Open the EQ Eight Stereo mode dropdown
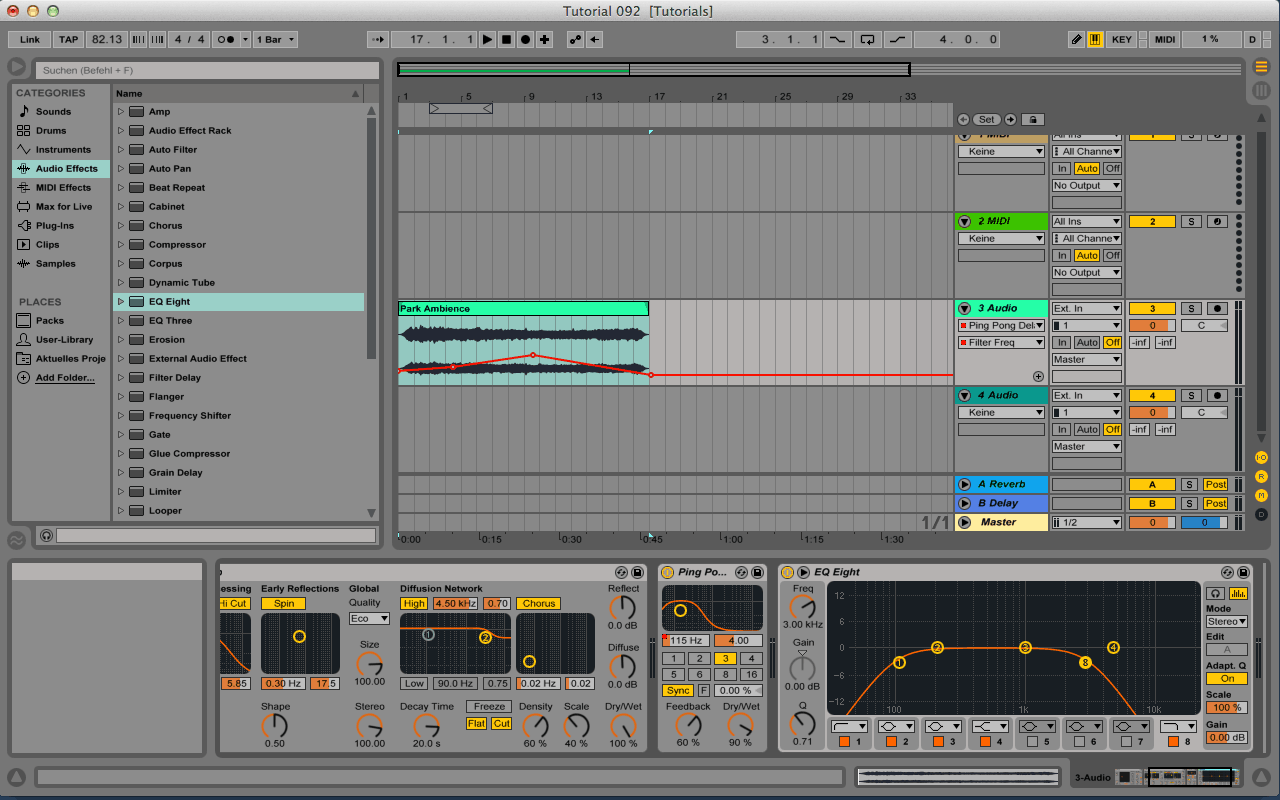The width and height of the screenshot is (1280, 800). click(1226, 622)
